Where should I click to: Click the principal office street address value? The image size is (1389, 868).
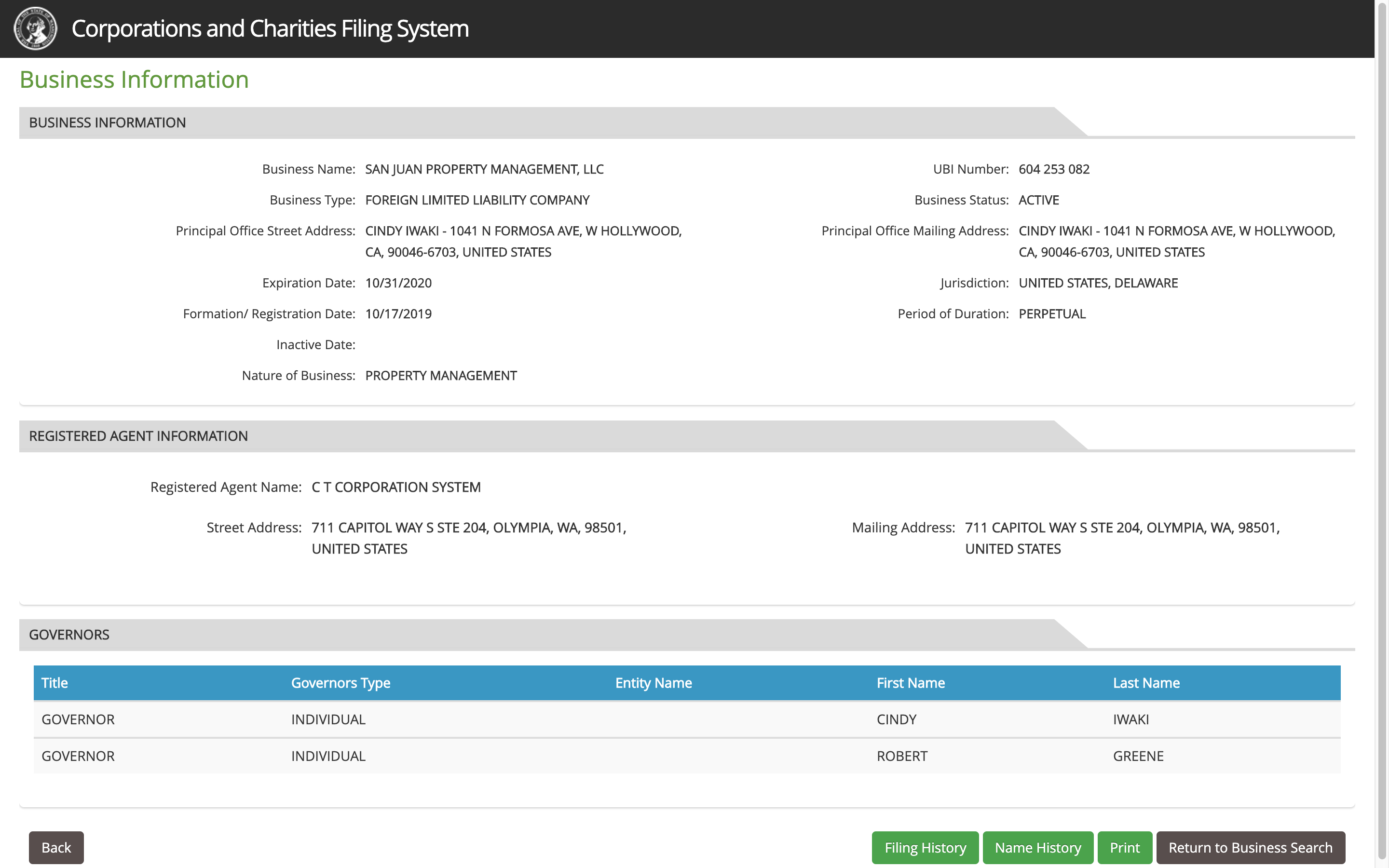coord(523,241)
